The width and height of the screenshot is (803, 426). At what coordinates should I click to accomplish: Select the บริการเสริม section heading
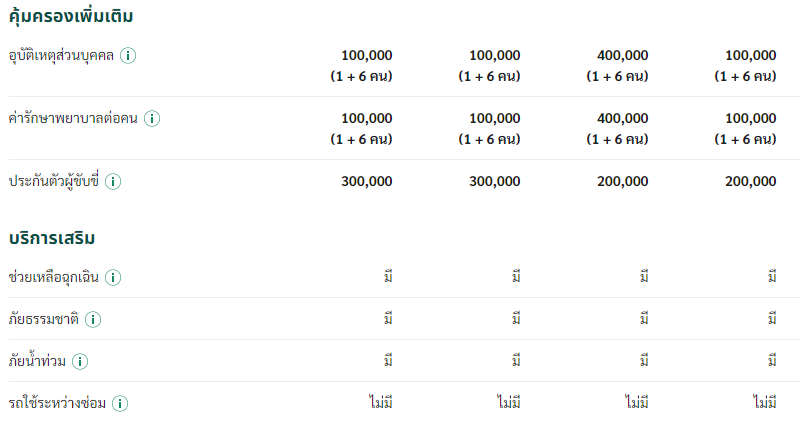coord(52,238)
